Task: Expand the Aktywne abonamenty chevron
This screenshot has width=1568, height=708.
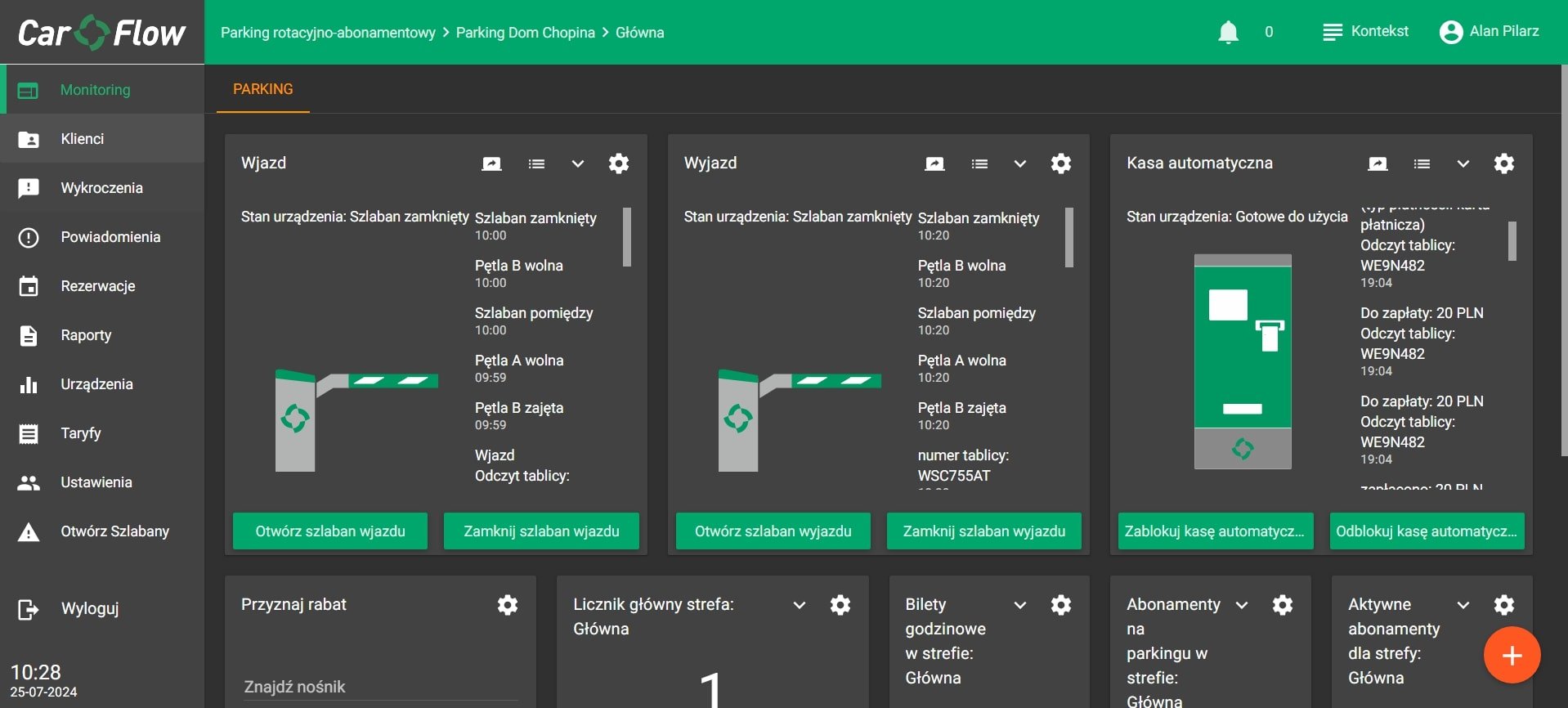Action: [x=1463, y=605]
